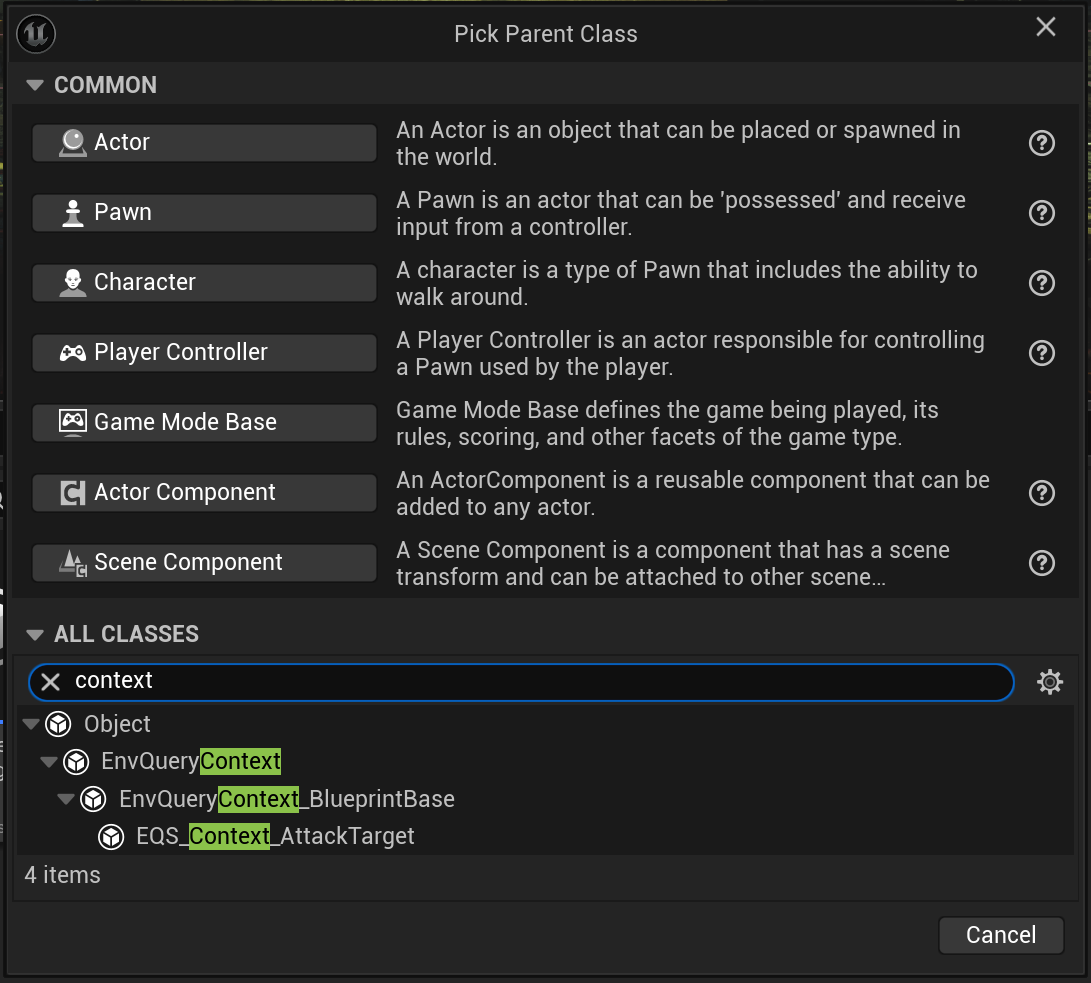
Task: Collapse the All Classes section
Action: coord(35,635)
